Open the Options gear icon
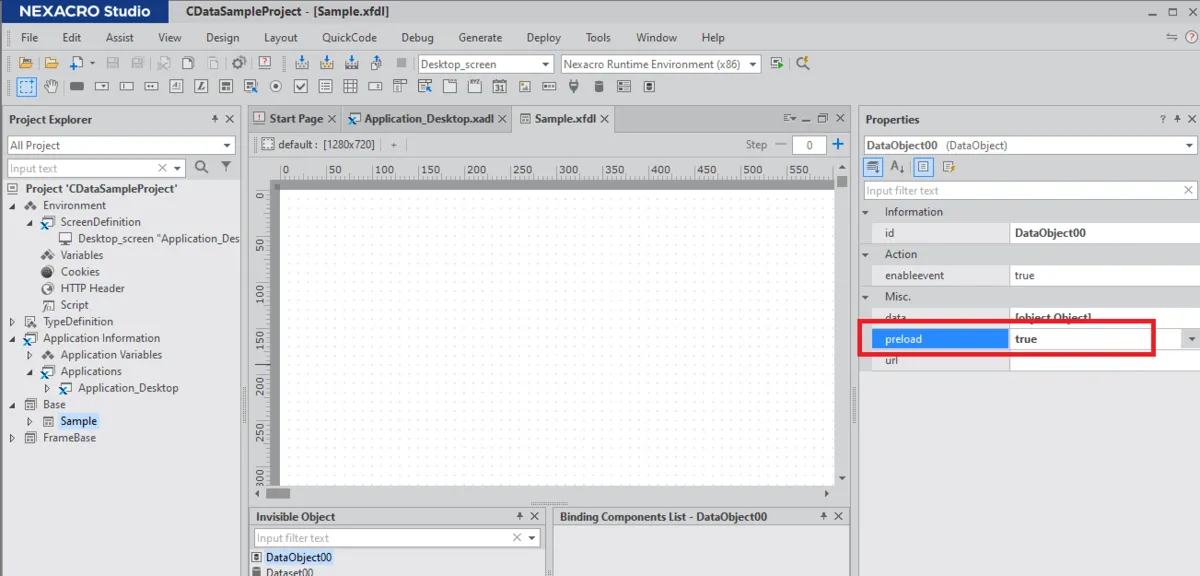 239,64
